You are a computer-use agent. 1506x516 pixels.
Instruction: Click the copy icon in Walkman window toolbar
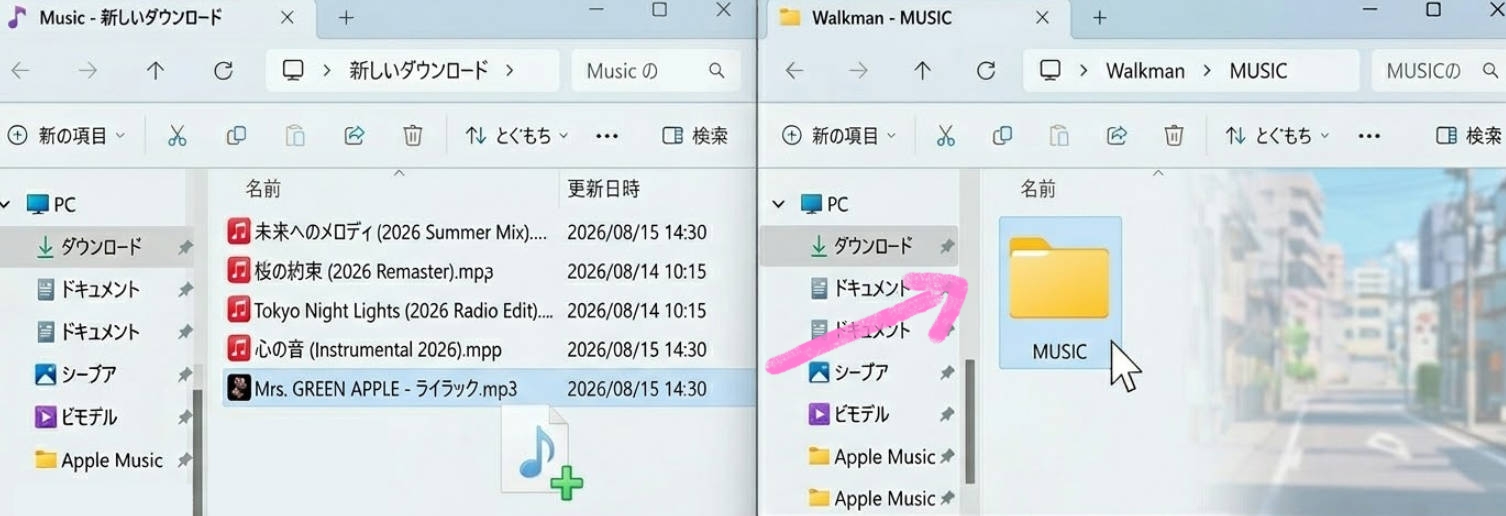[1002, 136]
